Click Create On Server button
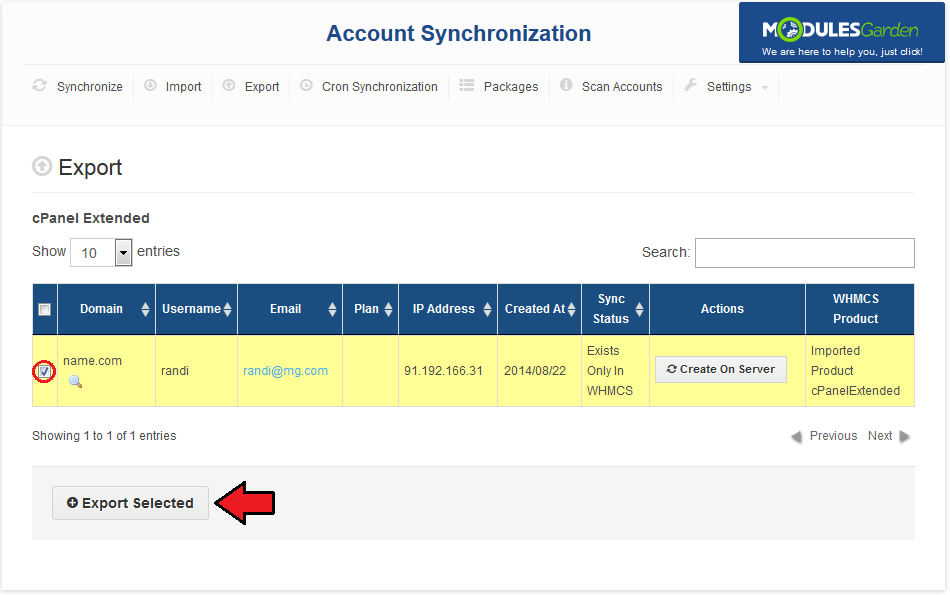The width and height of the screenshot is (950, 595). point(721,369)
